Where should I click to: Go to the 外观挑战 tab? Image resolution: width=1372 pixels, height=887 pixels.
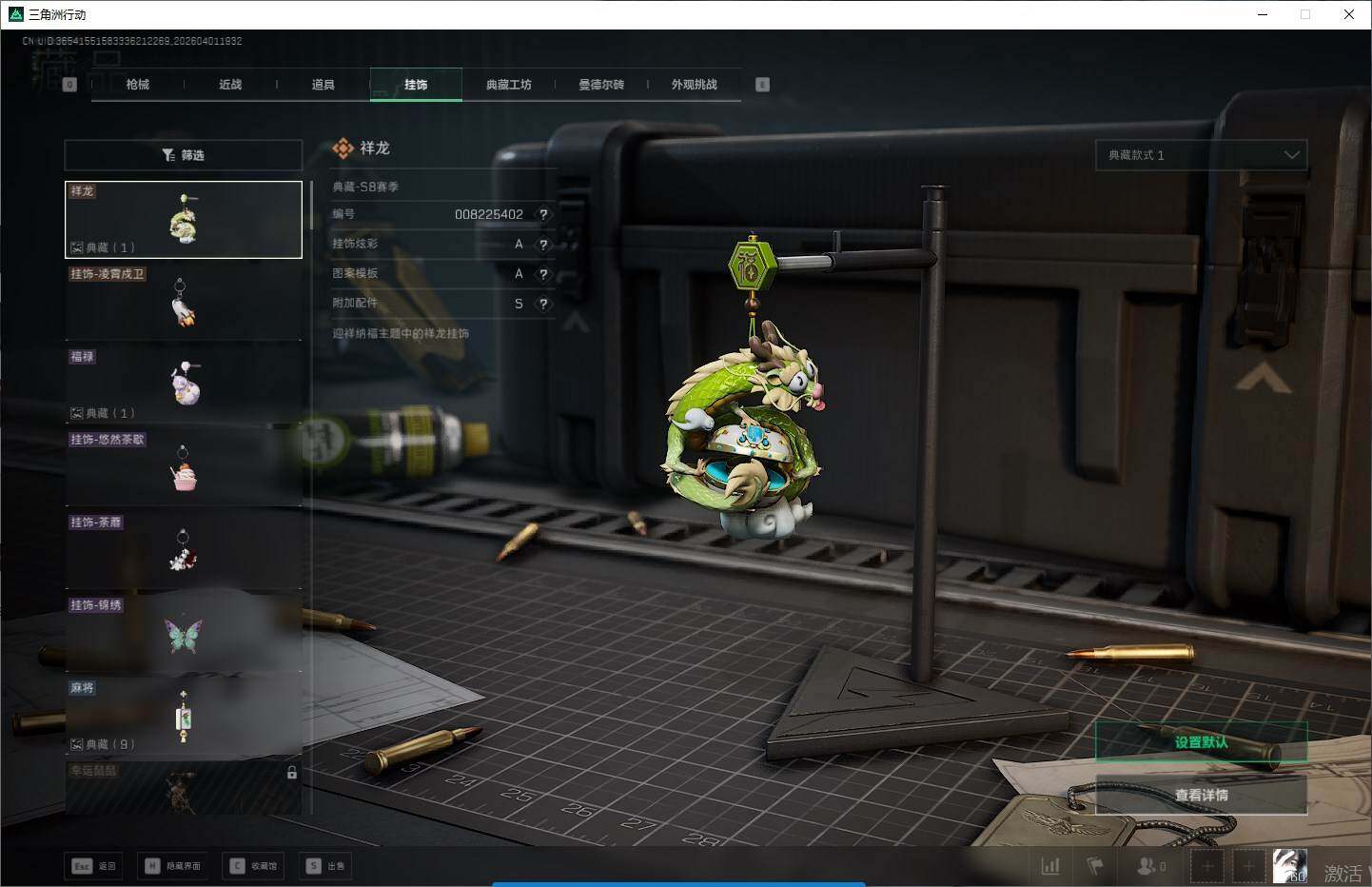(x=694, y=85)
